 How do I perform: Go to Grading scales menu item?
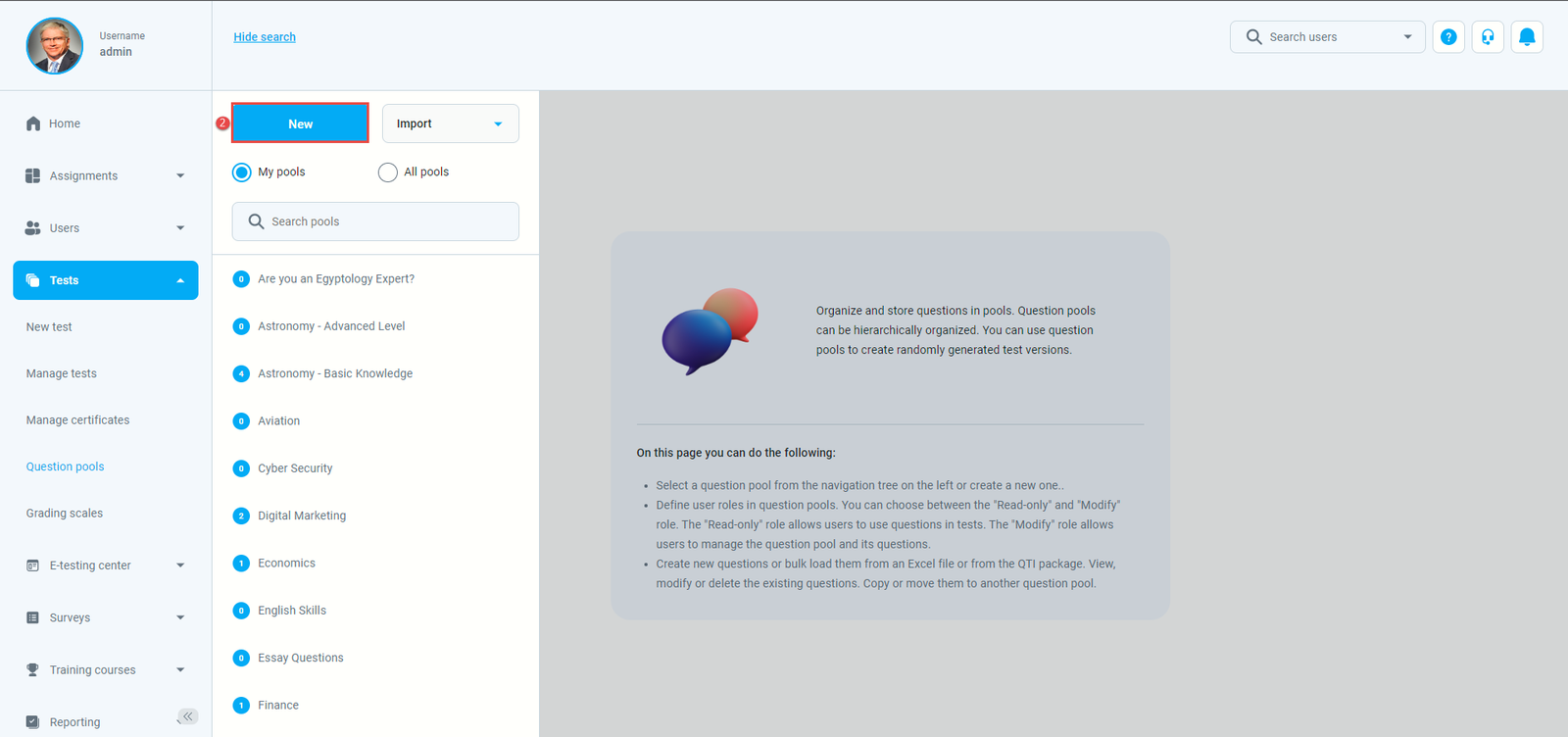65,514
